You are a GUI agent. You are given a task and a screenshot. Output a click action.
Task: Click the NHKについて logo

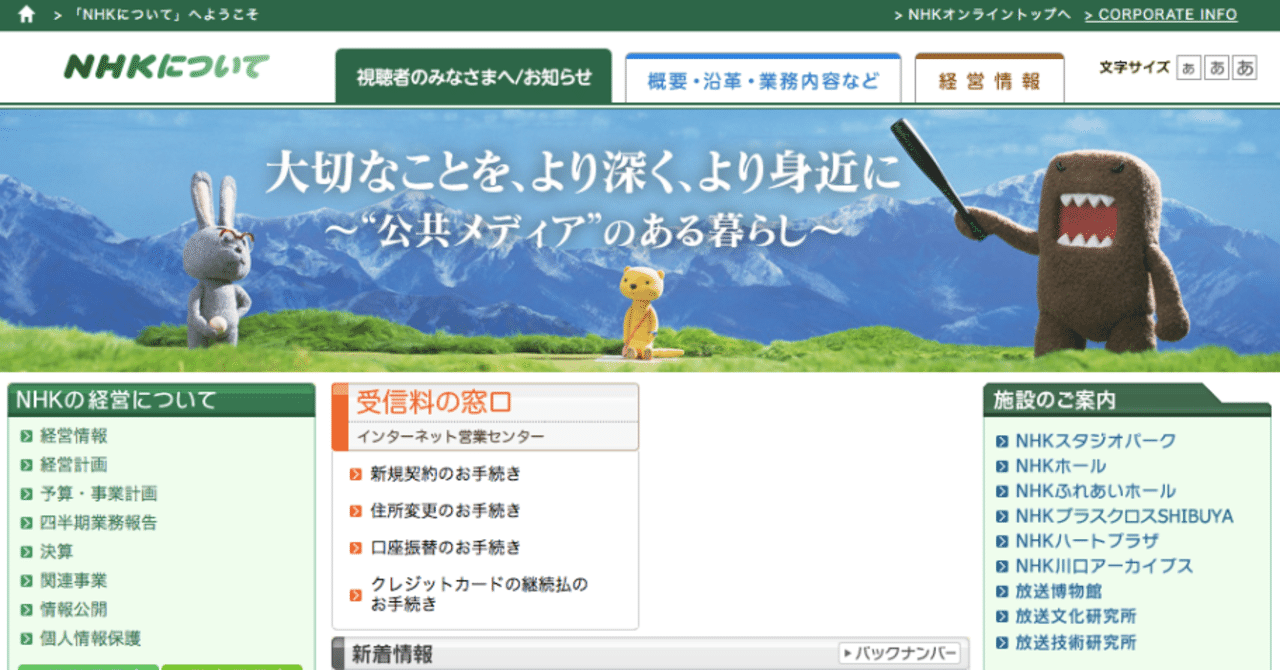(167, 67)
